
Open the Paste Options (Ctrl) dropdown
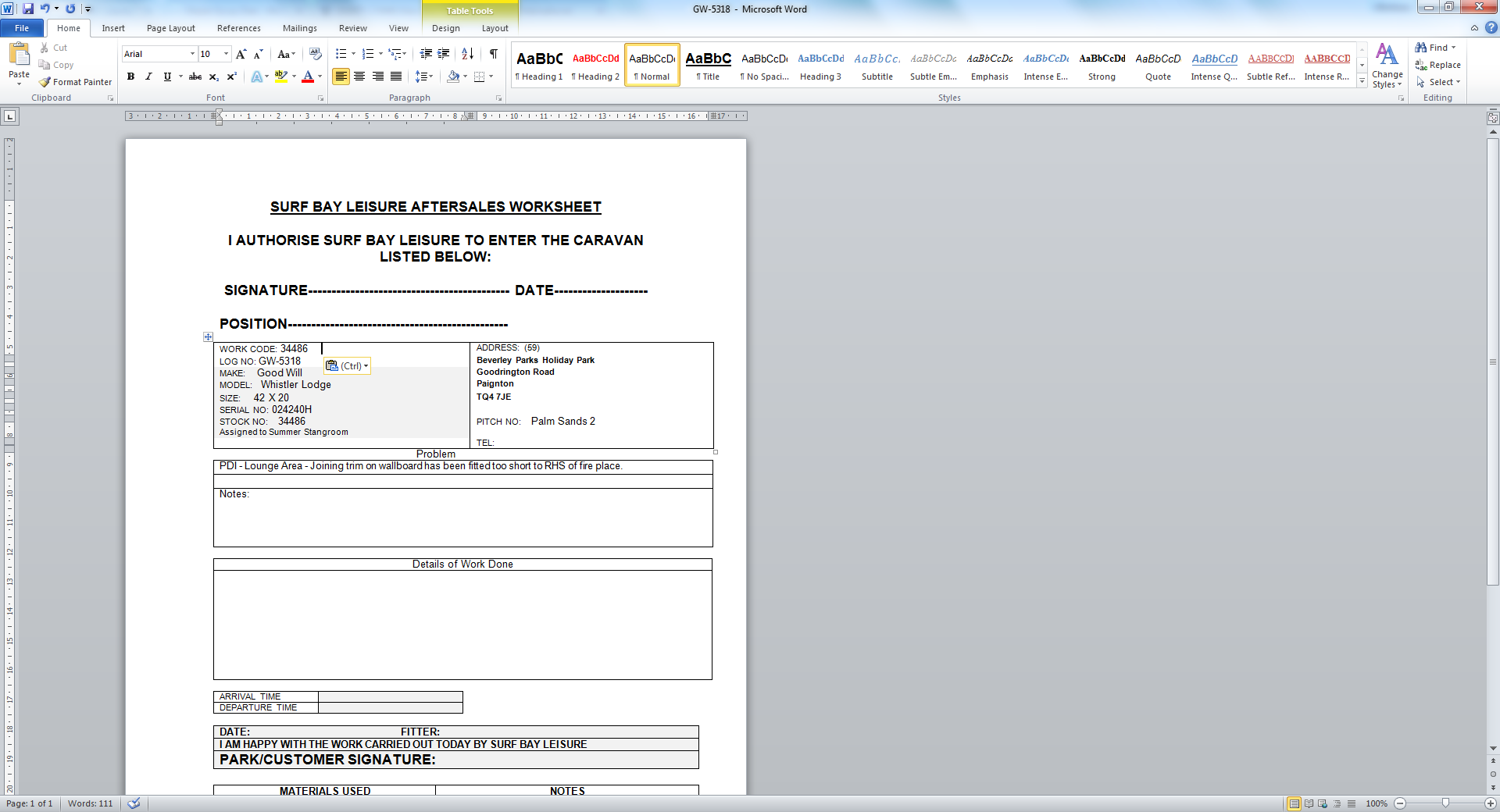click(347, 365)
